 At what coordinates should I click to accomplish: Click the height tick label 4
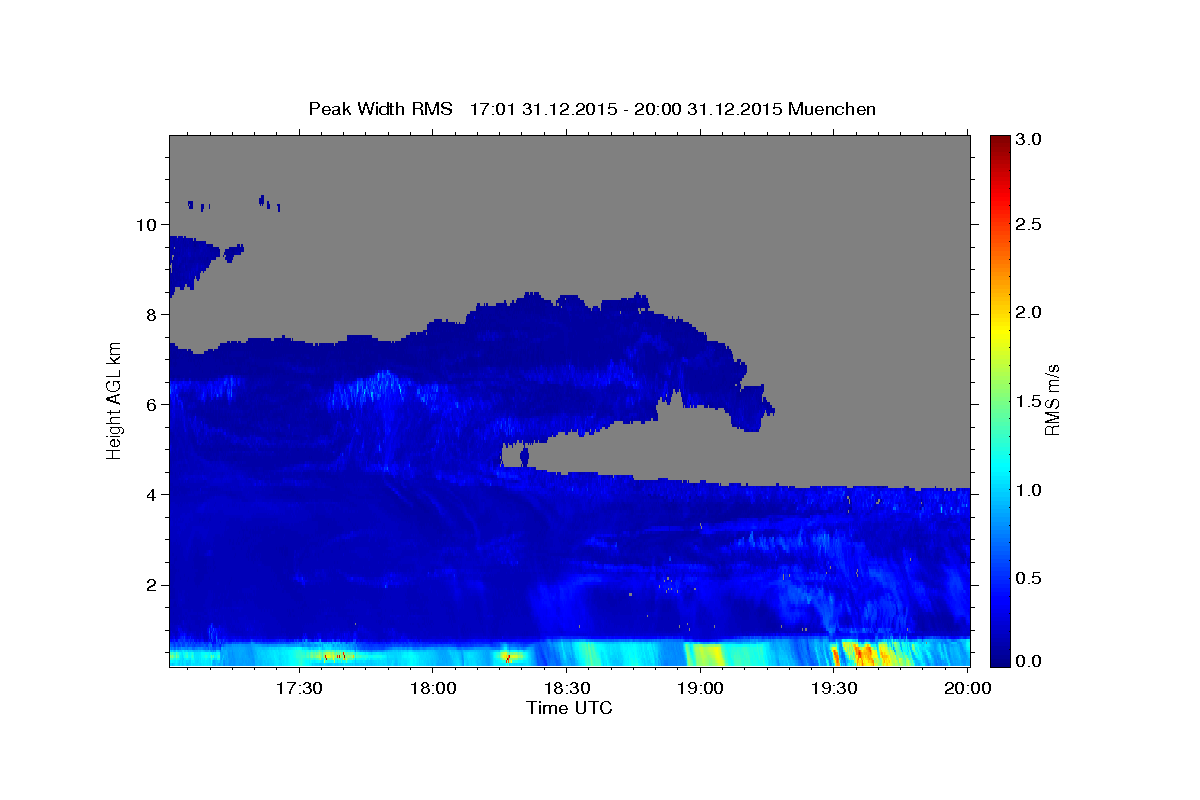[152, 494]
